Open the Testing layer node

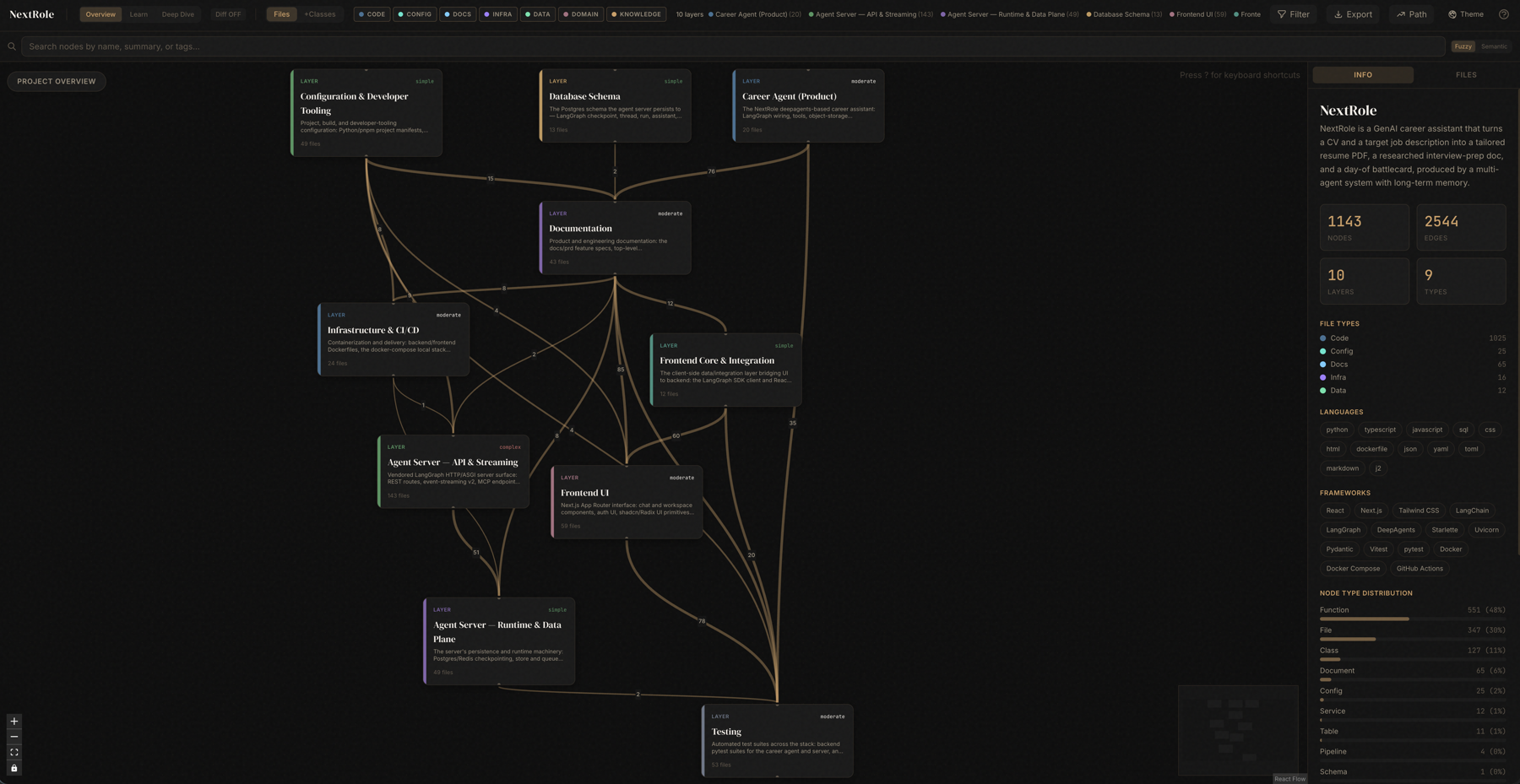click(778, 741)
